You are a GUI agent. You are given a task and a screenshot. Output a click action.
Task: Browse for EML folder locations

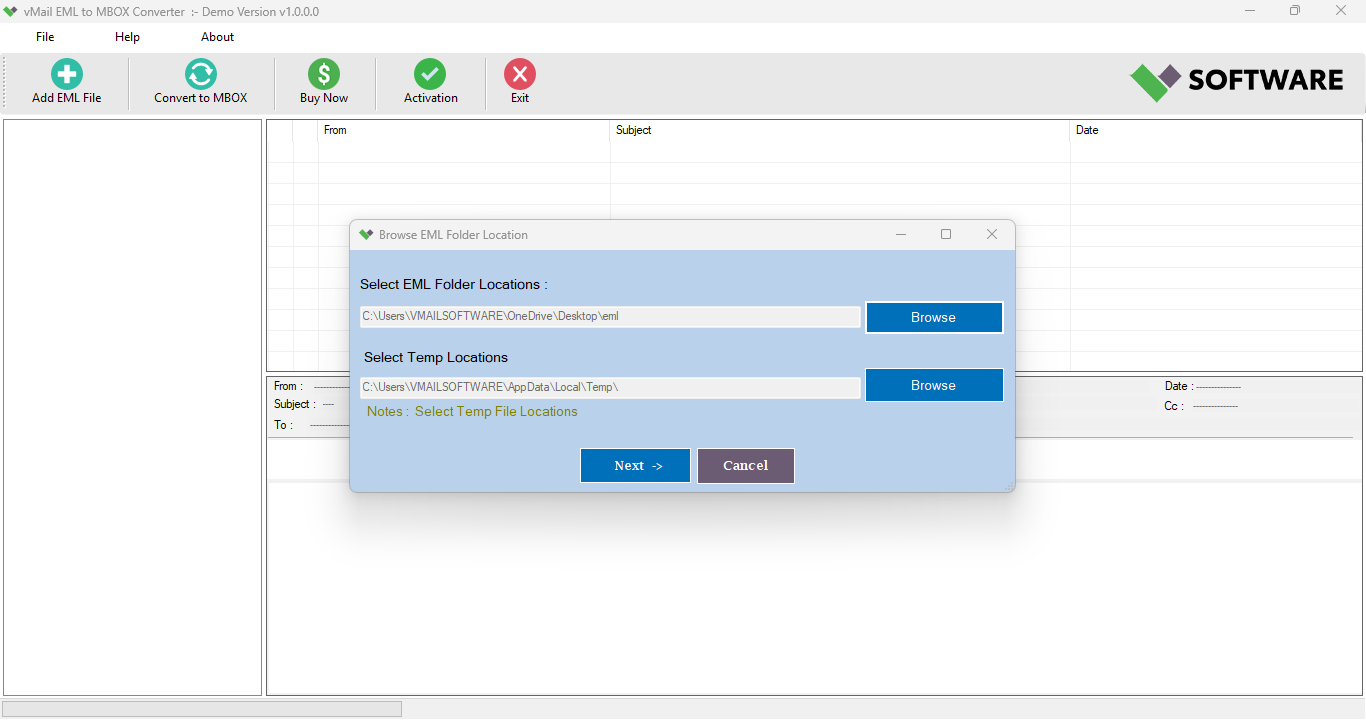933,317
